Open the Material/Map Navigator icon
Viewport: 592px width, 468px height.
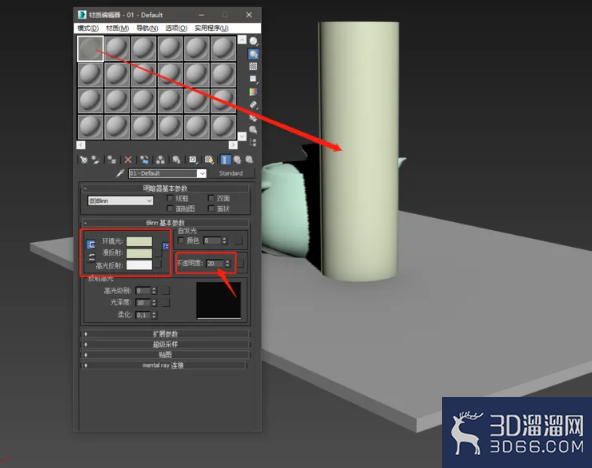tap(253, 142)
